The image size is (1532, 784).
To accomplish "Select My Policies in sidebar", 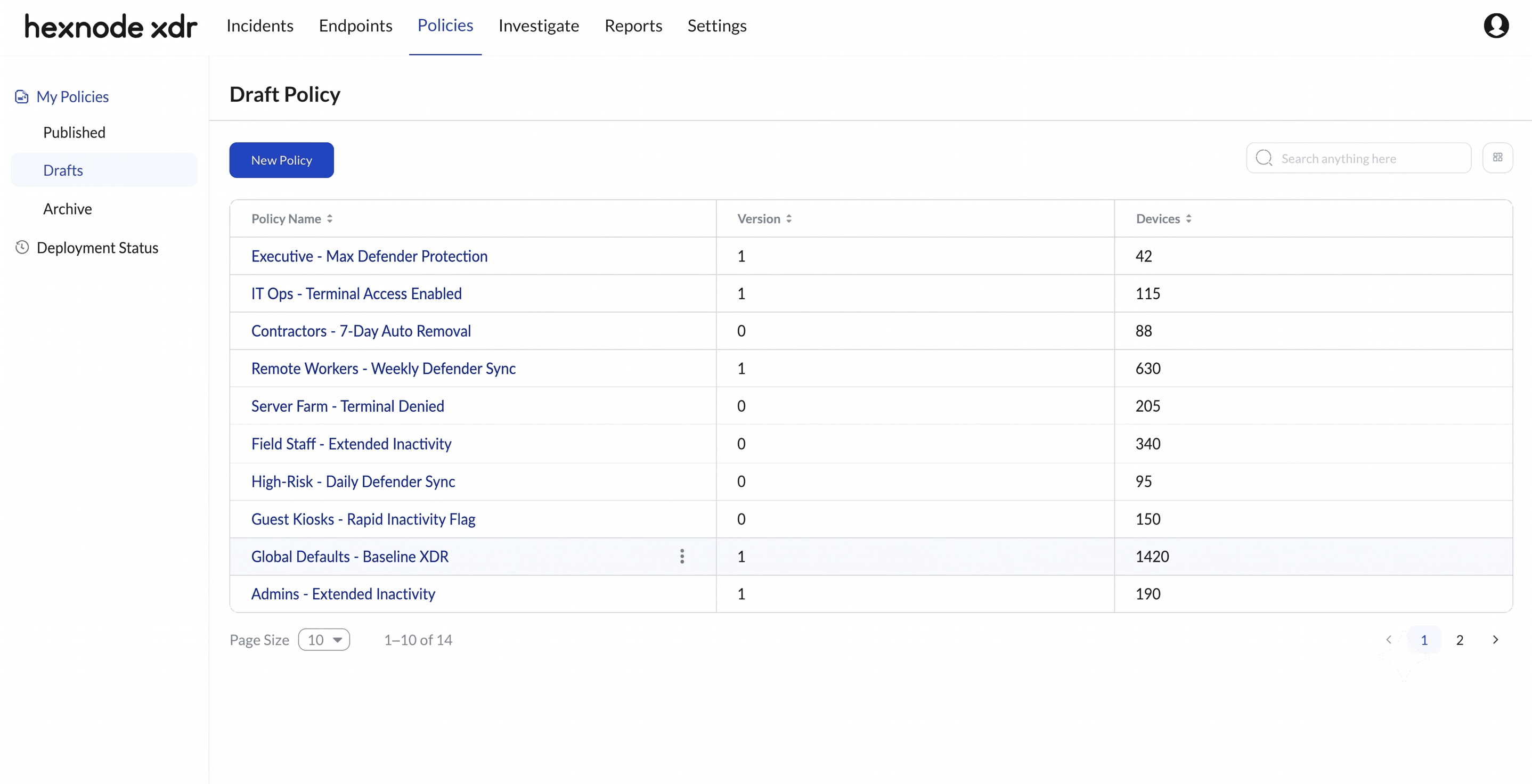I will (x=72, y=96).
